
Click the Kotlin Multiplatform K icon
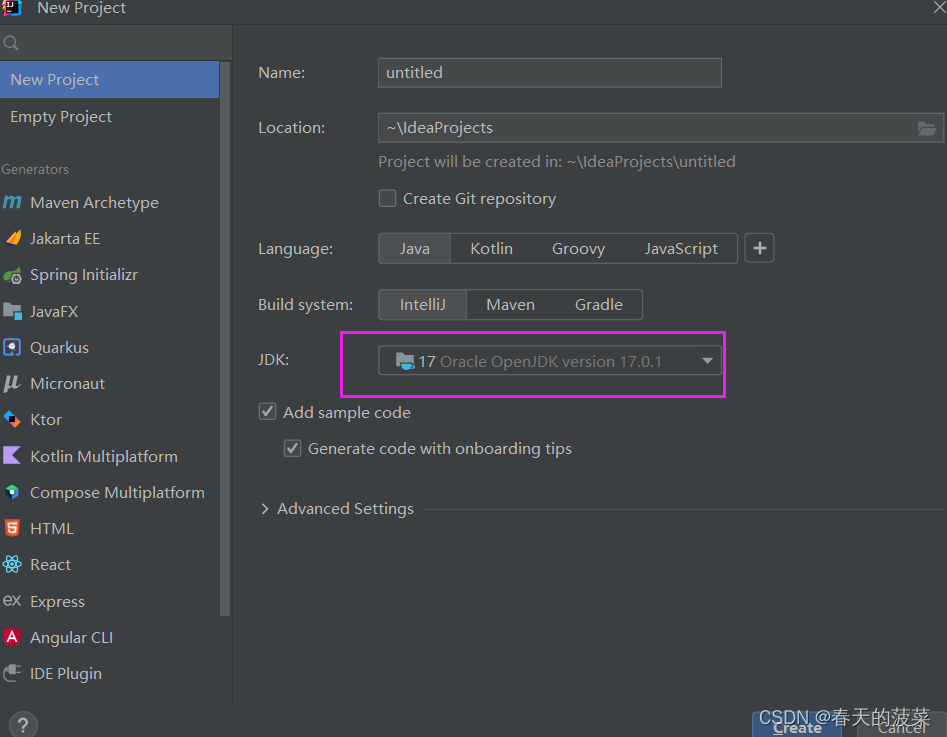(12, 455)
